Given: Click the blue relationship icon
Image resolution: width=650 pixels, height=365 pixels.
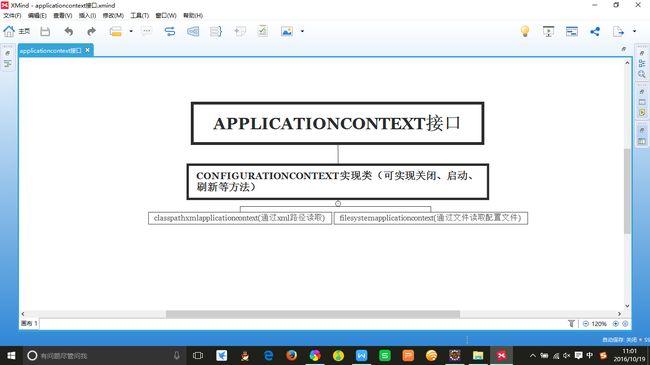Looking at the screenshot, I should point(170,31).
